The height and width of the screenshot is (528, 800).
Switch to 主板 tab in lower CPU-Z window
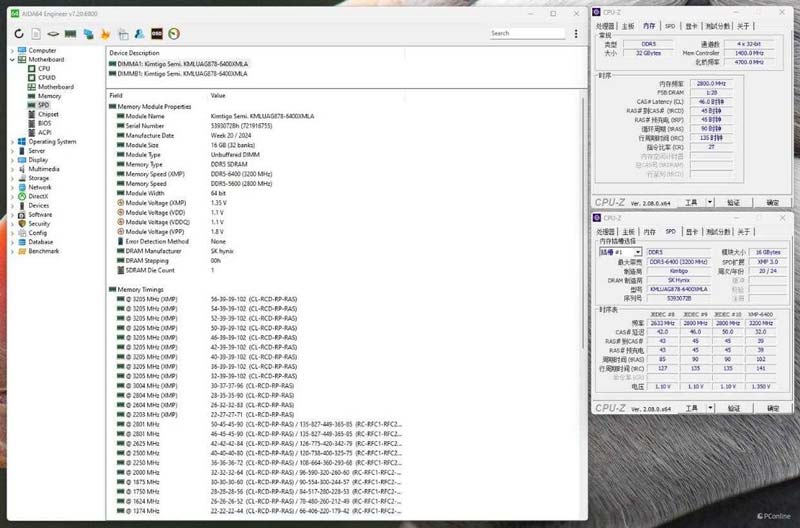[x=627, y=231]
